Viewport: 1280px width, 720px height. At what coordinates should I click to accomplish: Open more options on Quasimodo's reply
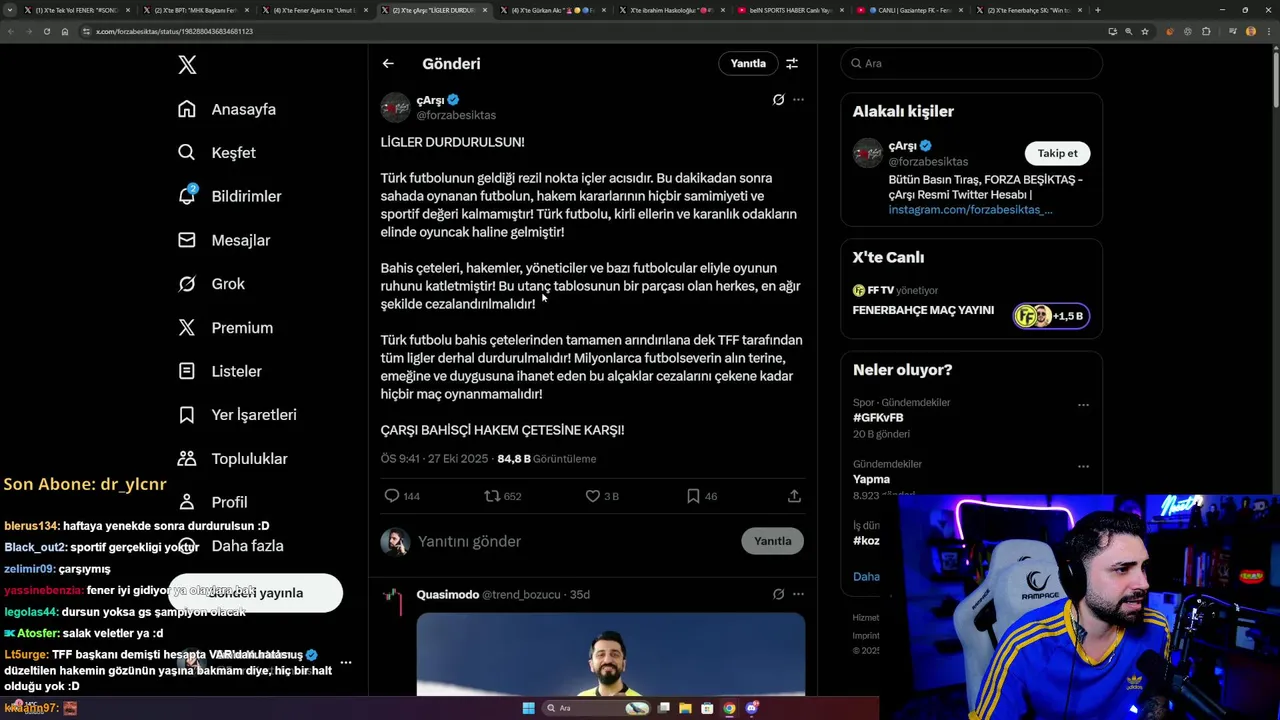[798, 594]
